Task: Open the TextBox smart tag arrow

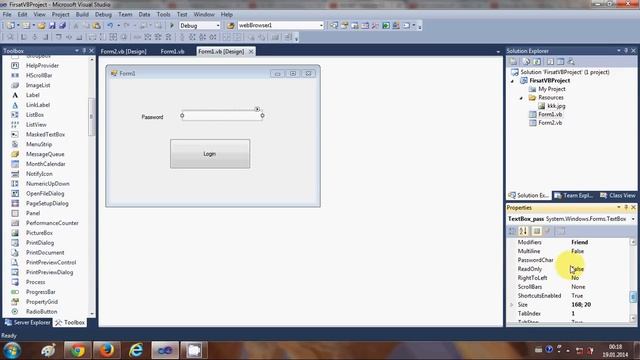Action: pyautogui.click(x=257, y=109)
